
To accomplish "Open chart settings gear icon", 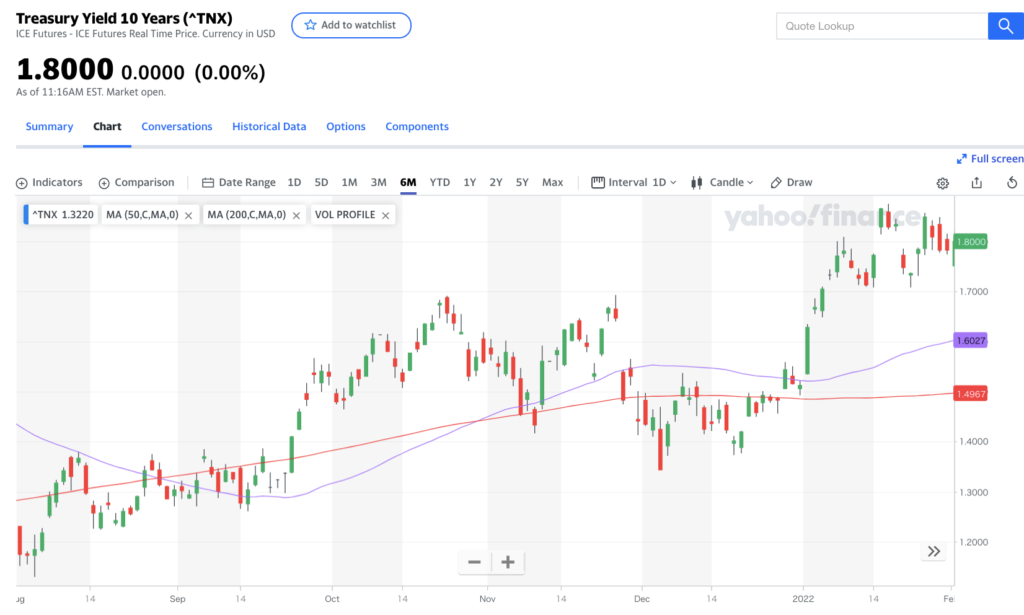I will 942,183.
